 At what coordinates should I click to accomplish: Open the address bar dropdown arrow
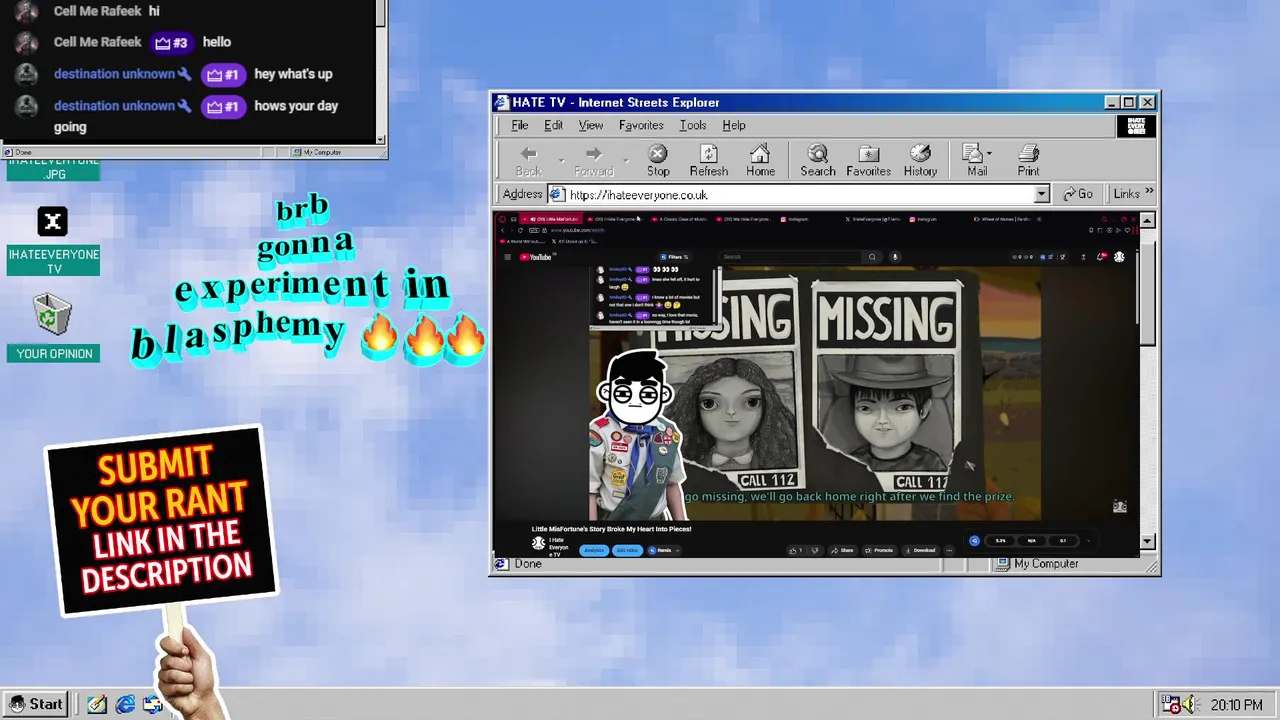tap(1041, 194)
